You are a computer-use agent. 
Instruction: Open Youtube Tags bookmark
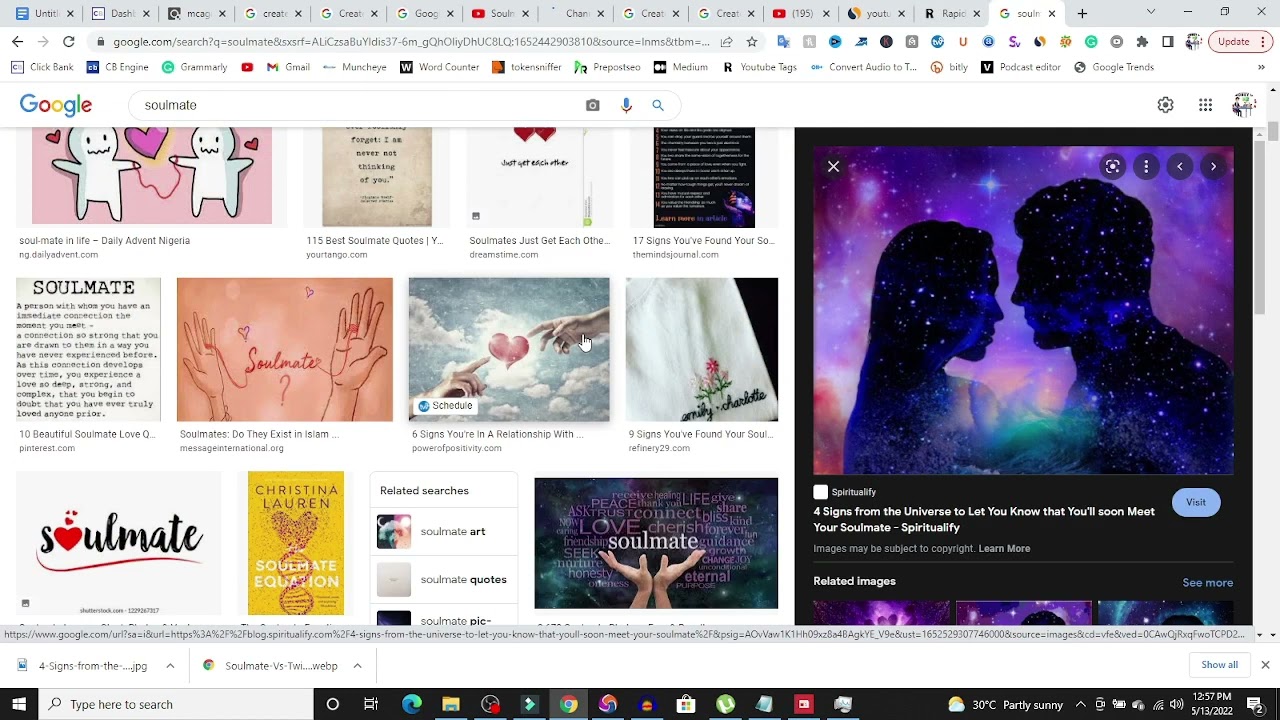tap(759, 67)
